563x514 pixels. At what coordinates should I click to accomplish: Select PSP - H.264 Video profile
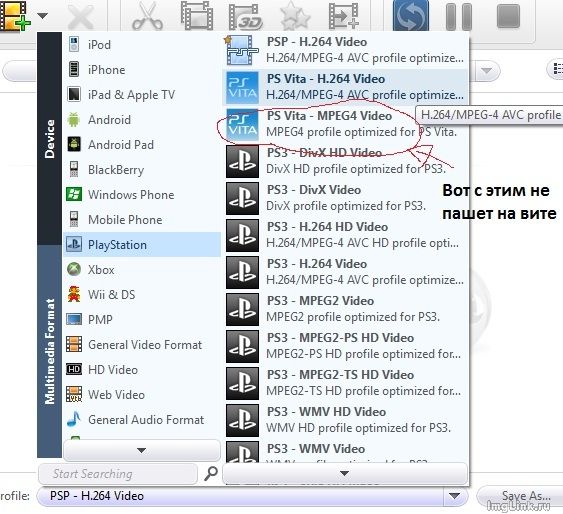pyautogui.click(x=345, y=50)
